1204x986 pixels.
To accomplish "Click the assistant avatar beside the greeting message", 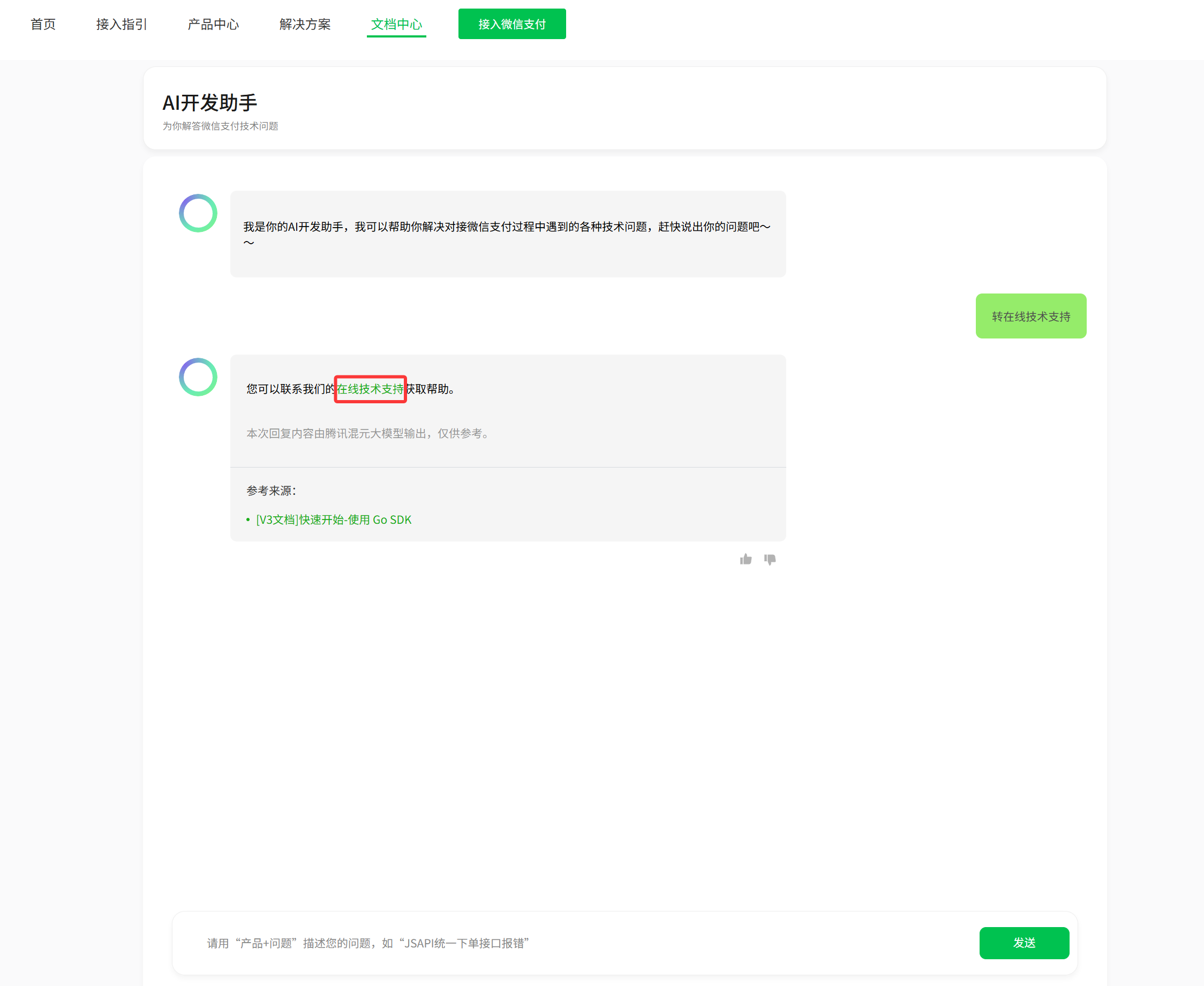I will (x=198, y=213).
